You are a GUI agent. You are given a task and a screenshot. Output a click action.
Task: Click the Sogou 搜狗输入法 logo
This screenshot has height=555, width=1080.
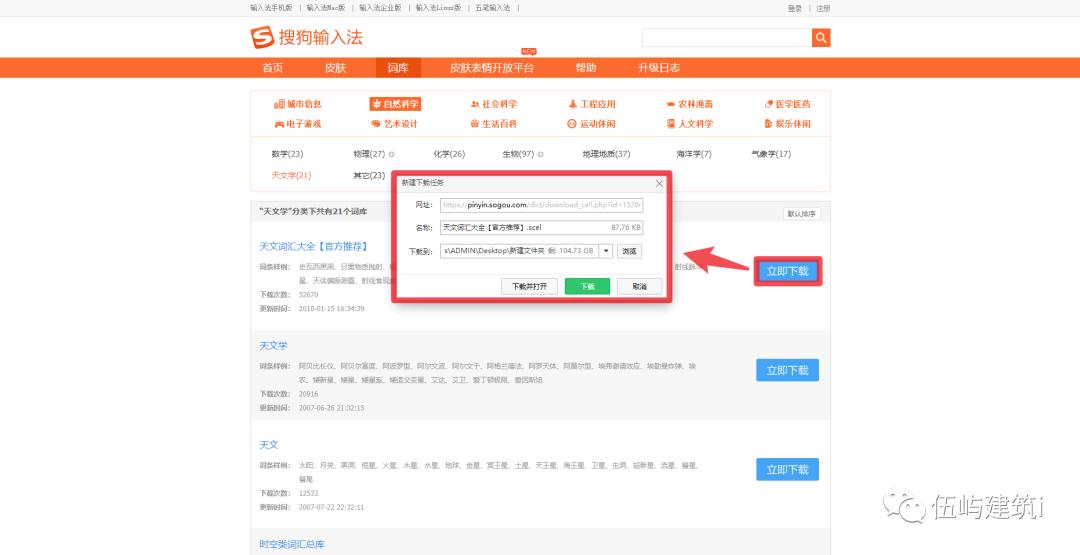(x=307, y=37)
